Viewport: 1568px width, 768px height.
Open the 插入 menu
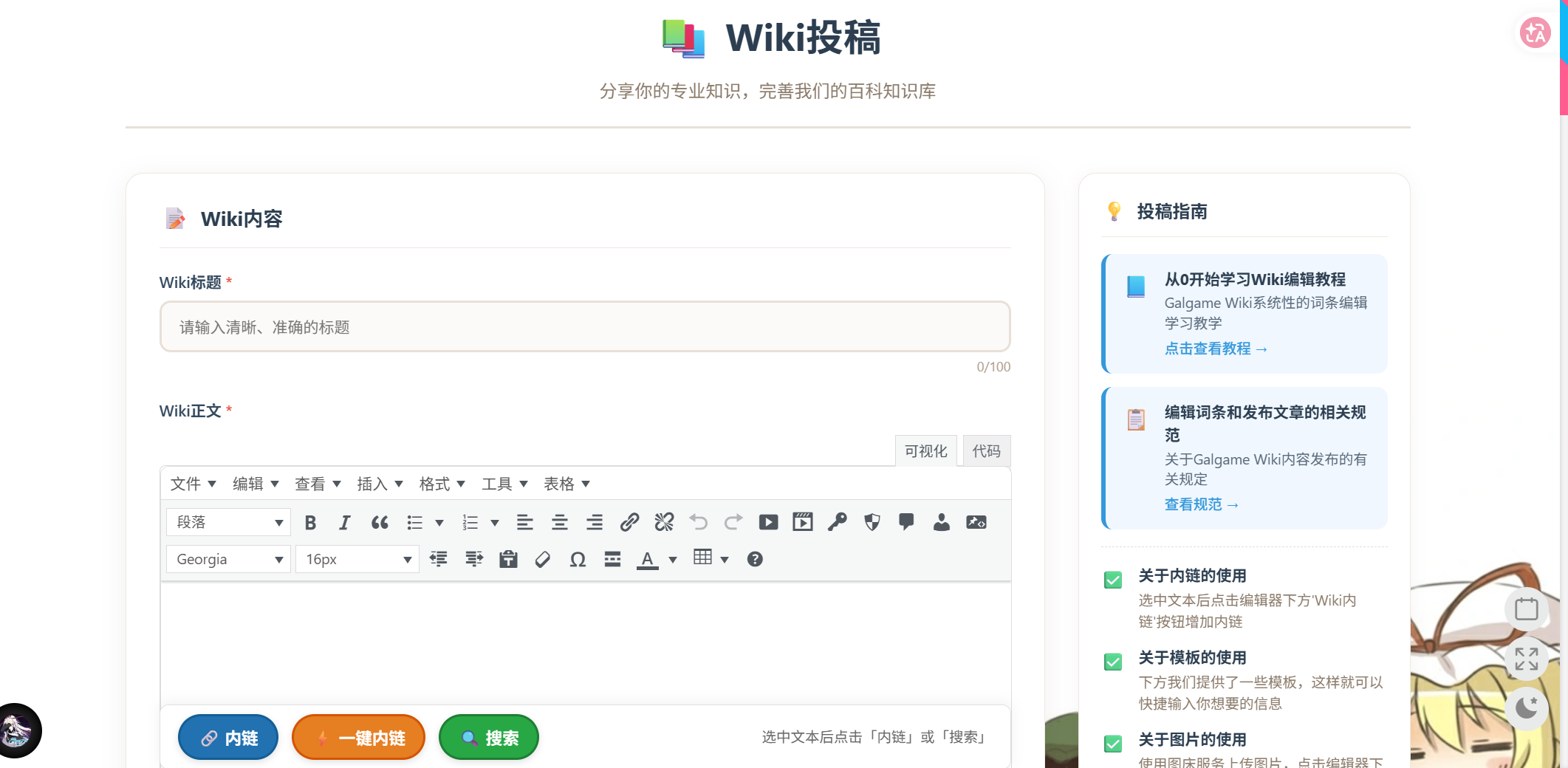click(x=380, y=484)
